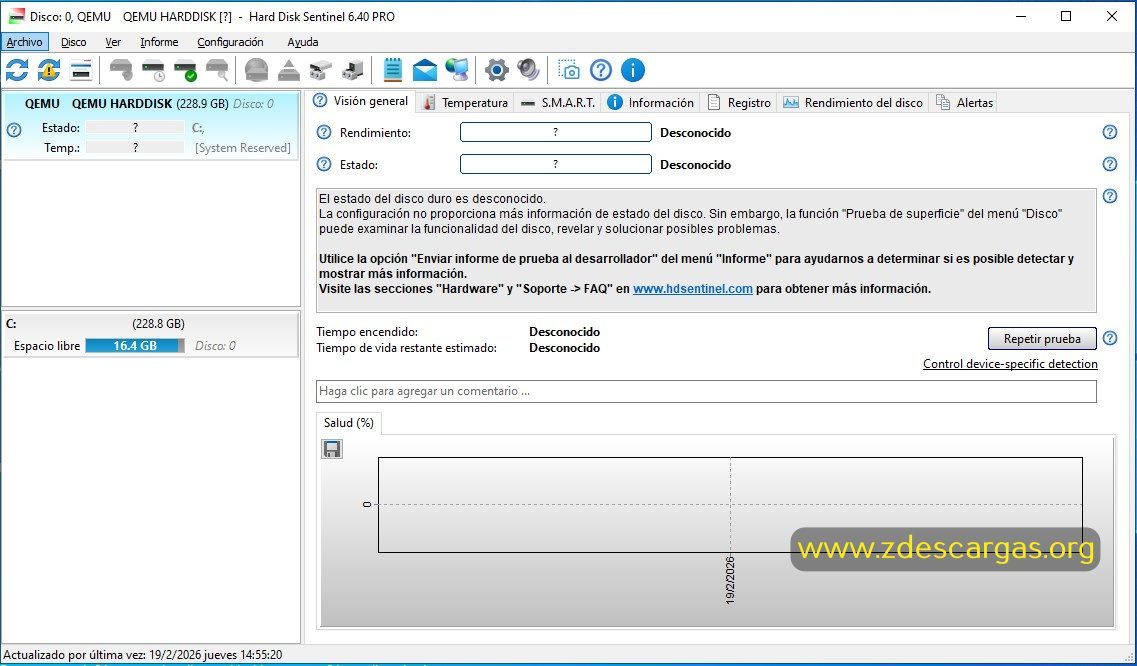Click the comment input field
Viewport: 1137px width, 666px height.
pyautogui.click(x=706, y=391)
